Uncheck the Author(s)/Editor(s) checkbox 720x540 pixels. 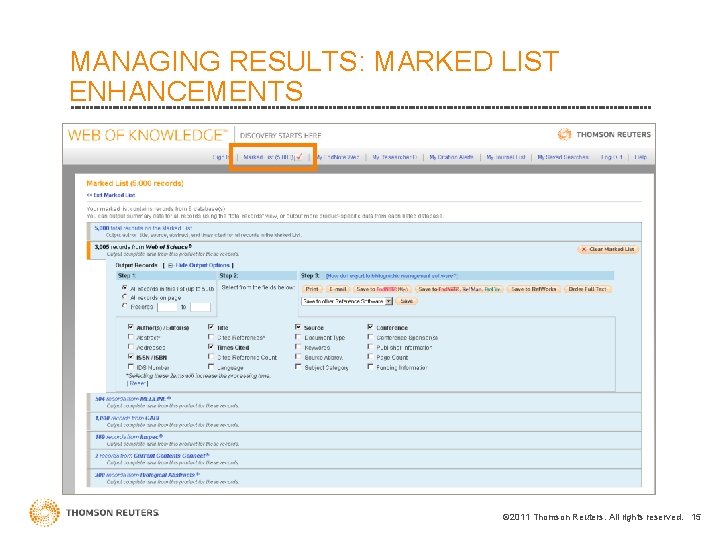(131, 327)
